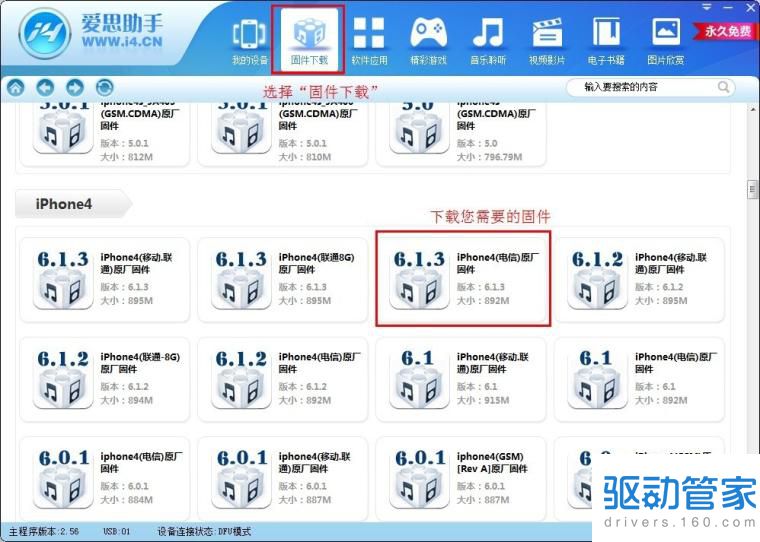760x542 pixels.
Task: Open the 视频影片 video section
Action: point(547,41)
